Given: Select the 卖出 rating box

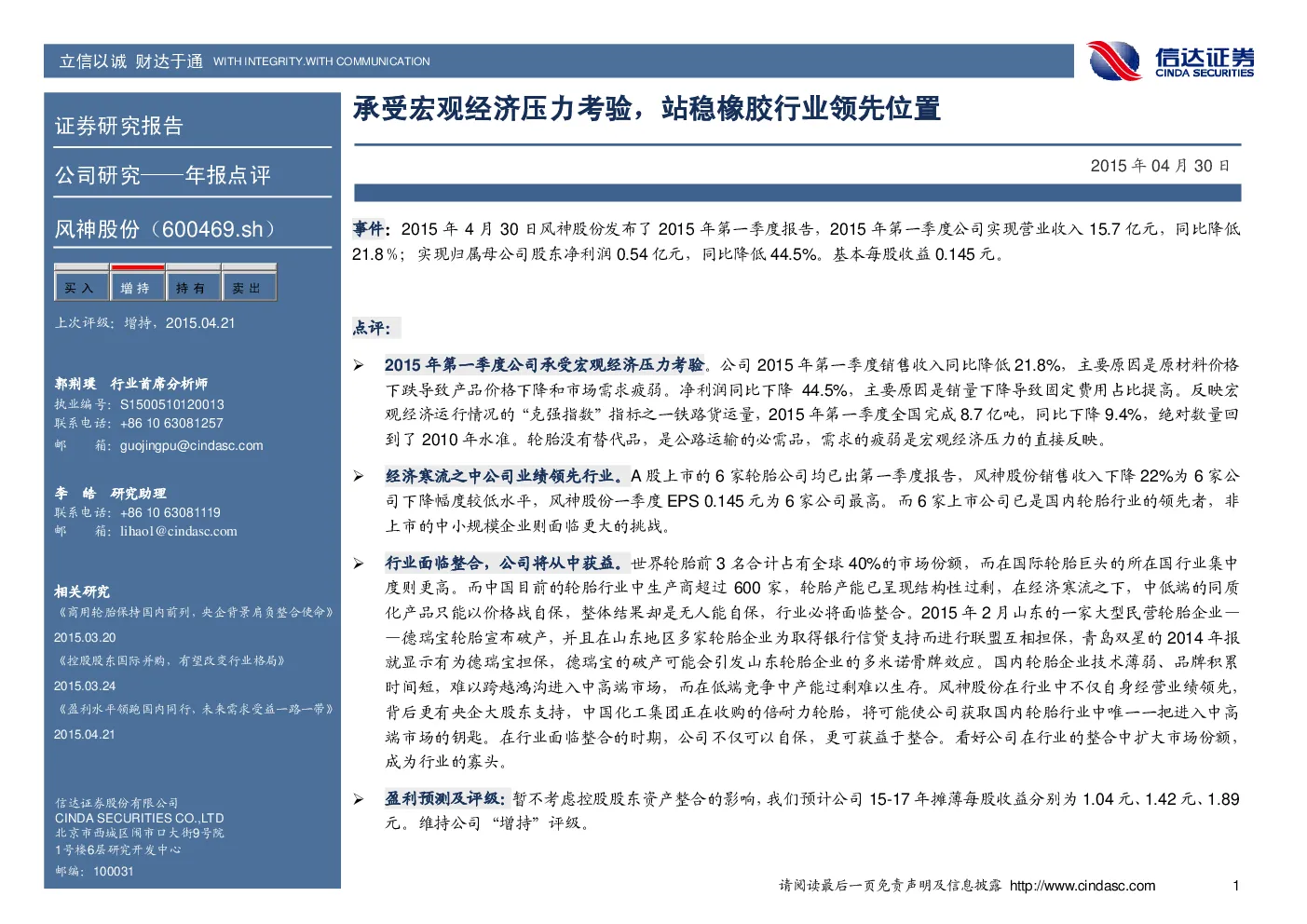Looking at the screenshot, I should (x=249, y=283).
